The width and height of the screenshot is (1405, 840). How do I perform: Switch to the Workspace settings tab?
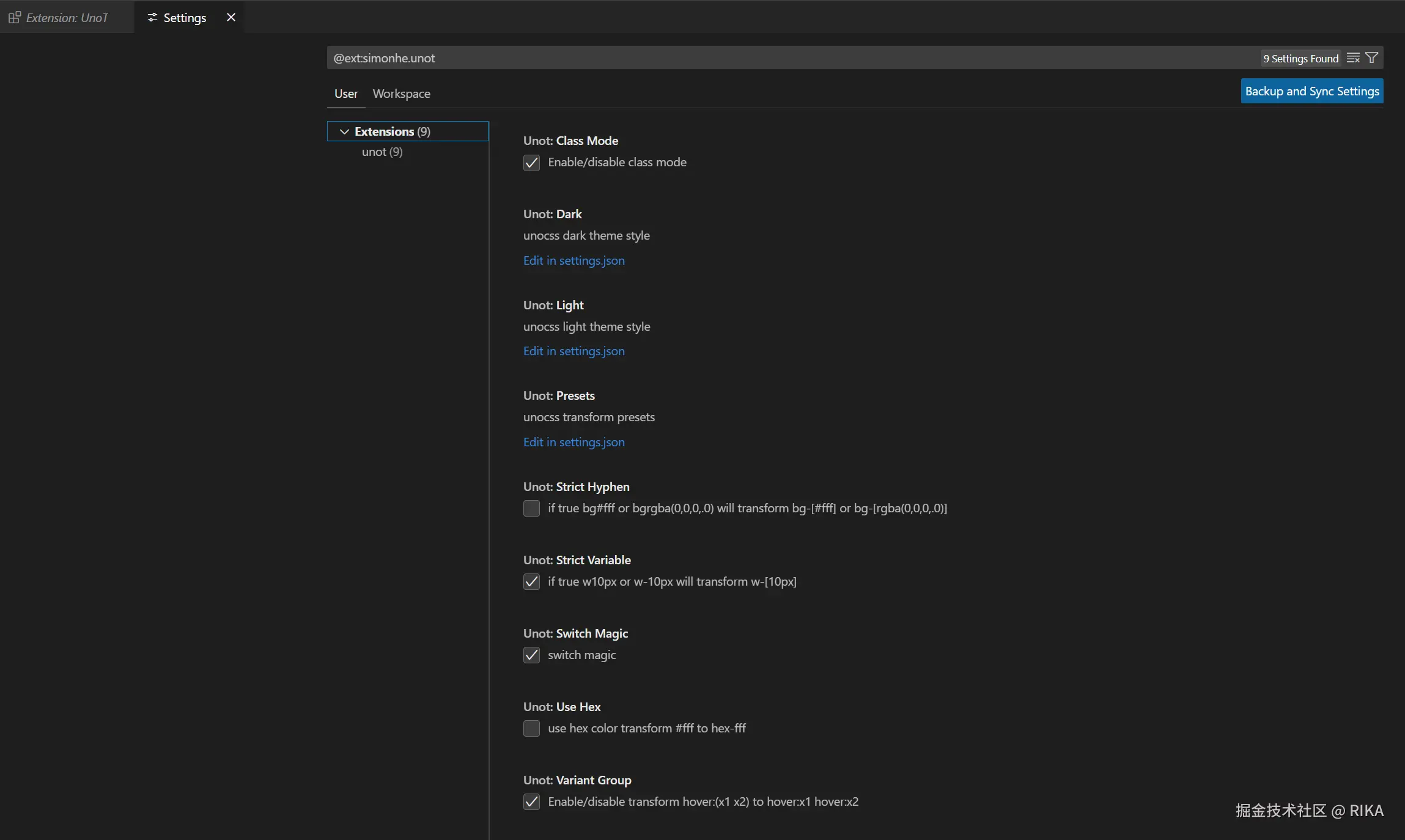coord(401,94)
